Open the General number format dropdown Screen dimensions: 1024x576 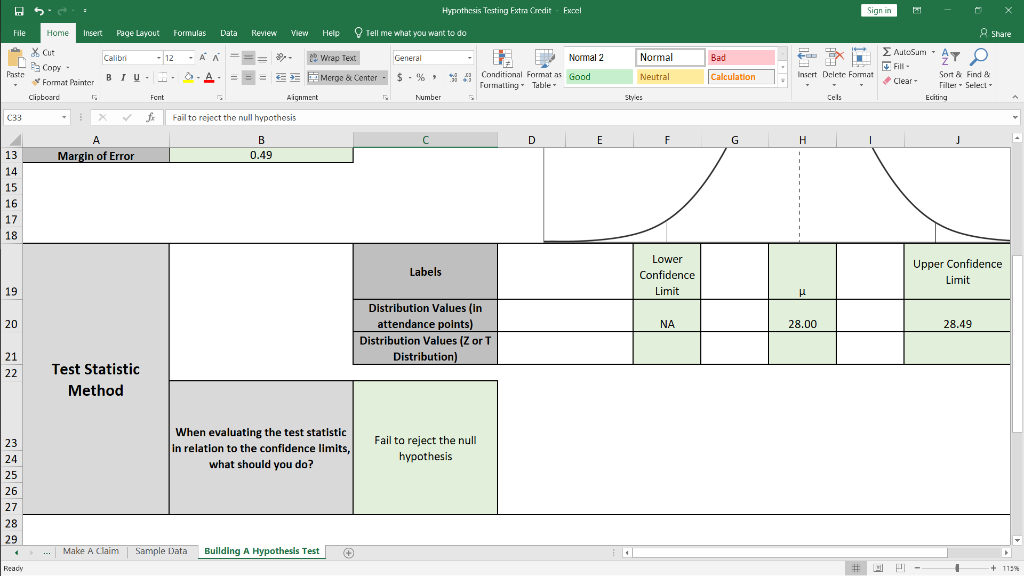(469, 58)
